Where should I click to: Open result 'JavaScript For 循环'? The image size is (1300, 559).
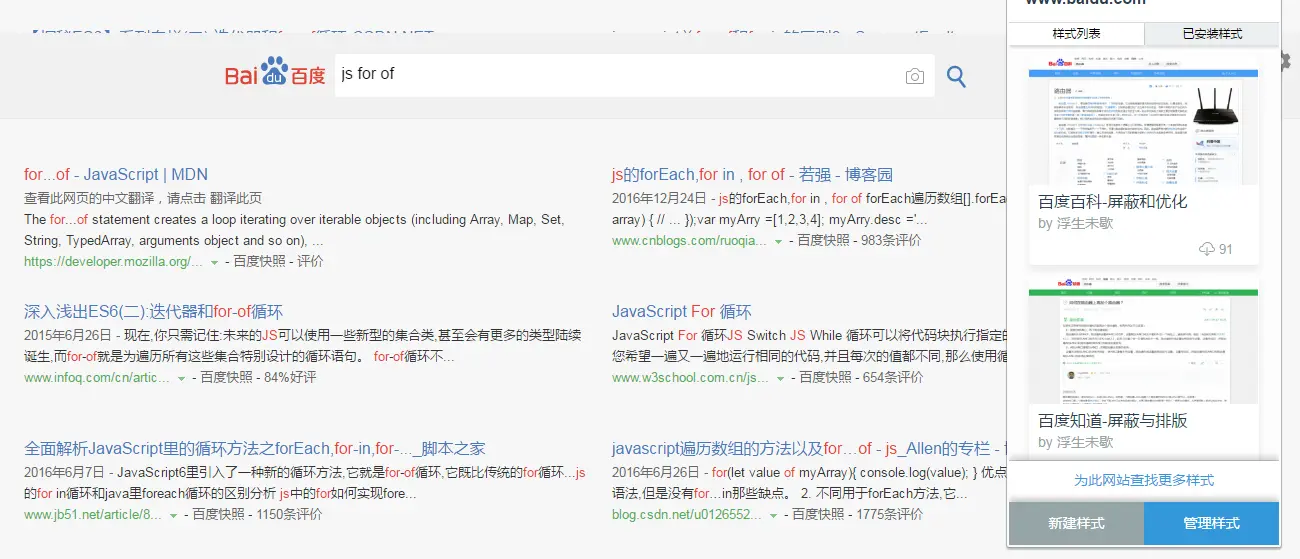pos(682,311)
